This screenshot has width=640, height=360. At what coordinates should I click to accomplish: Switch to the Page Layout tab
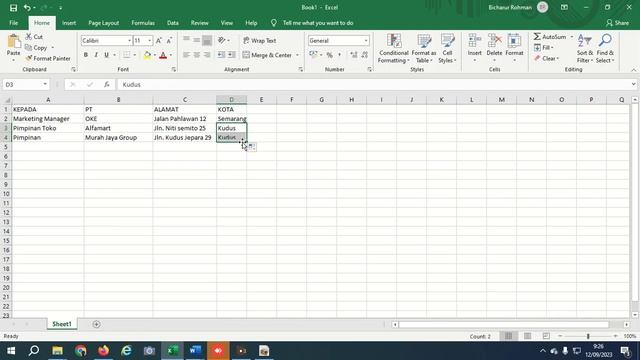tap(104, 23)
